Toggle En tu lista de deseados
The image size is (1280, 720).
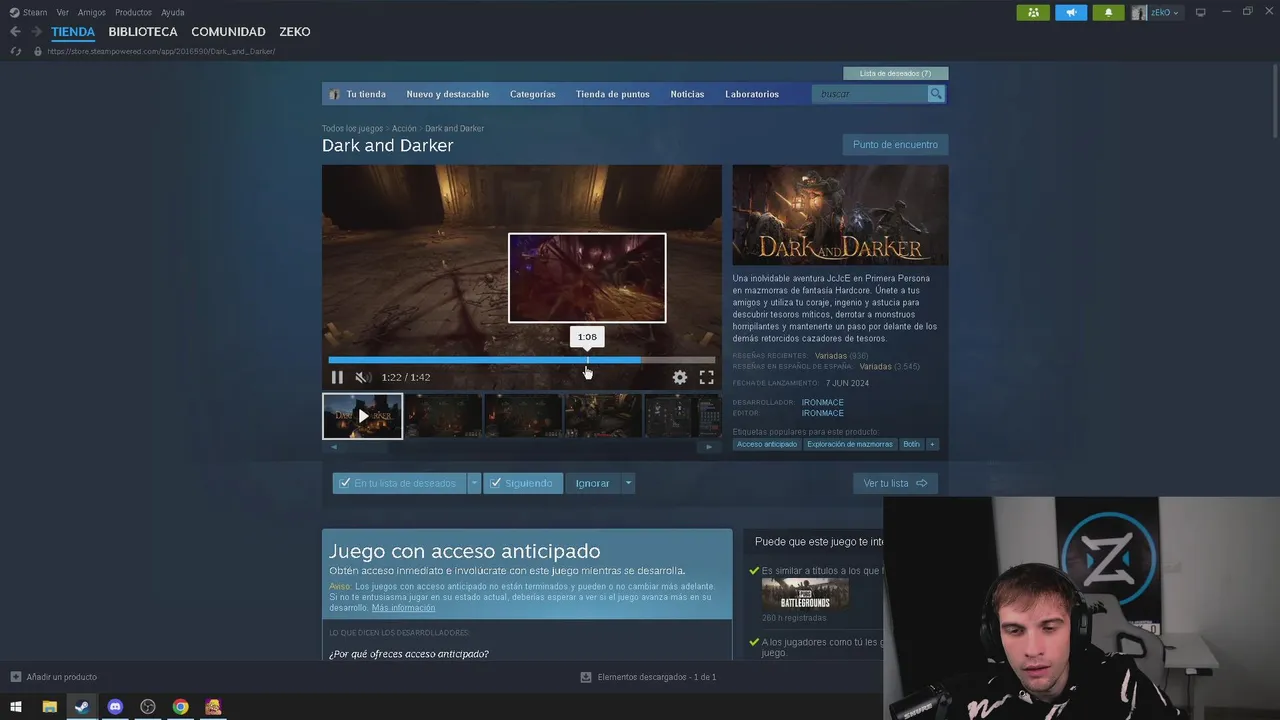(x=399, y=483)
